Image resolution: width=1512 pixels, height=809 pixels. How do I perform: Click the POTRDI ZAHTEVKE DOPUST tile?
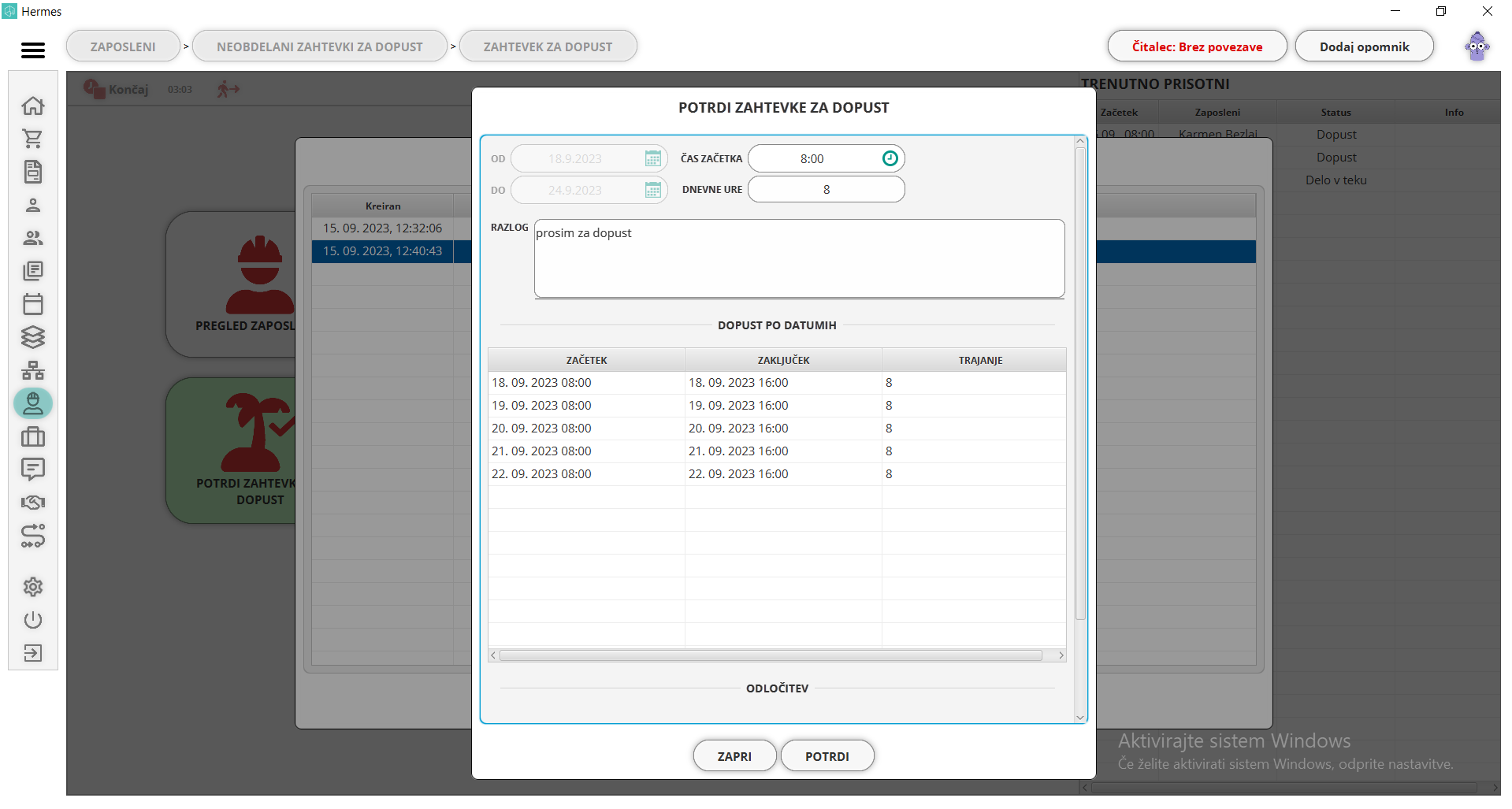(231, 451)
